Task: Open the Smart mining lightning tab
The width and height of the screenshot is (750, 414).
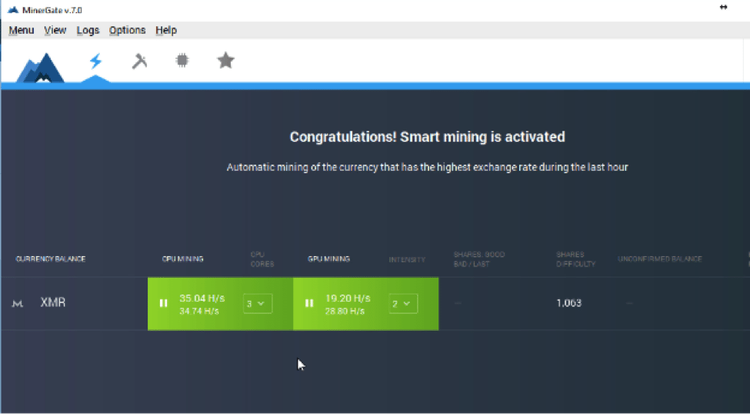Action: 96,62
